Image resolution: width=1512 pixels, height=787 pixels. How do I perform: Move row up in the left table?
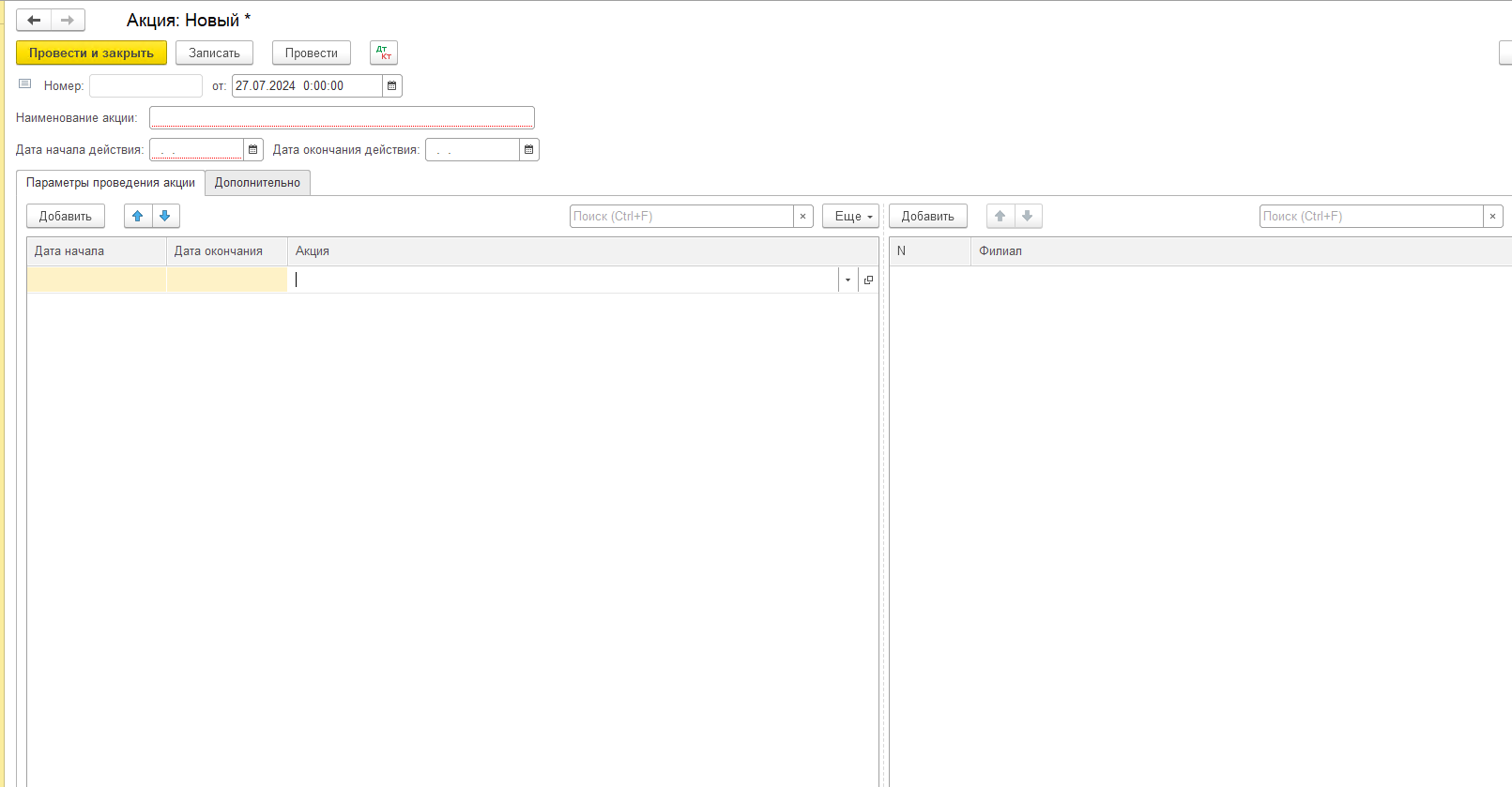click(x=138, y=217)
